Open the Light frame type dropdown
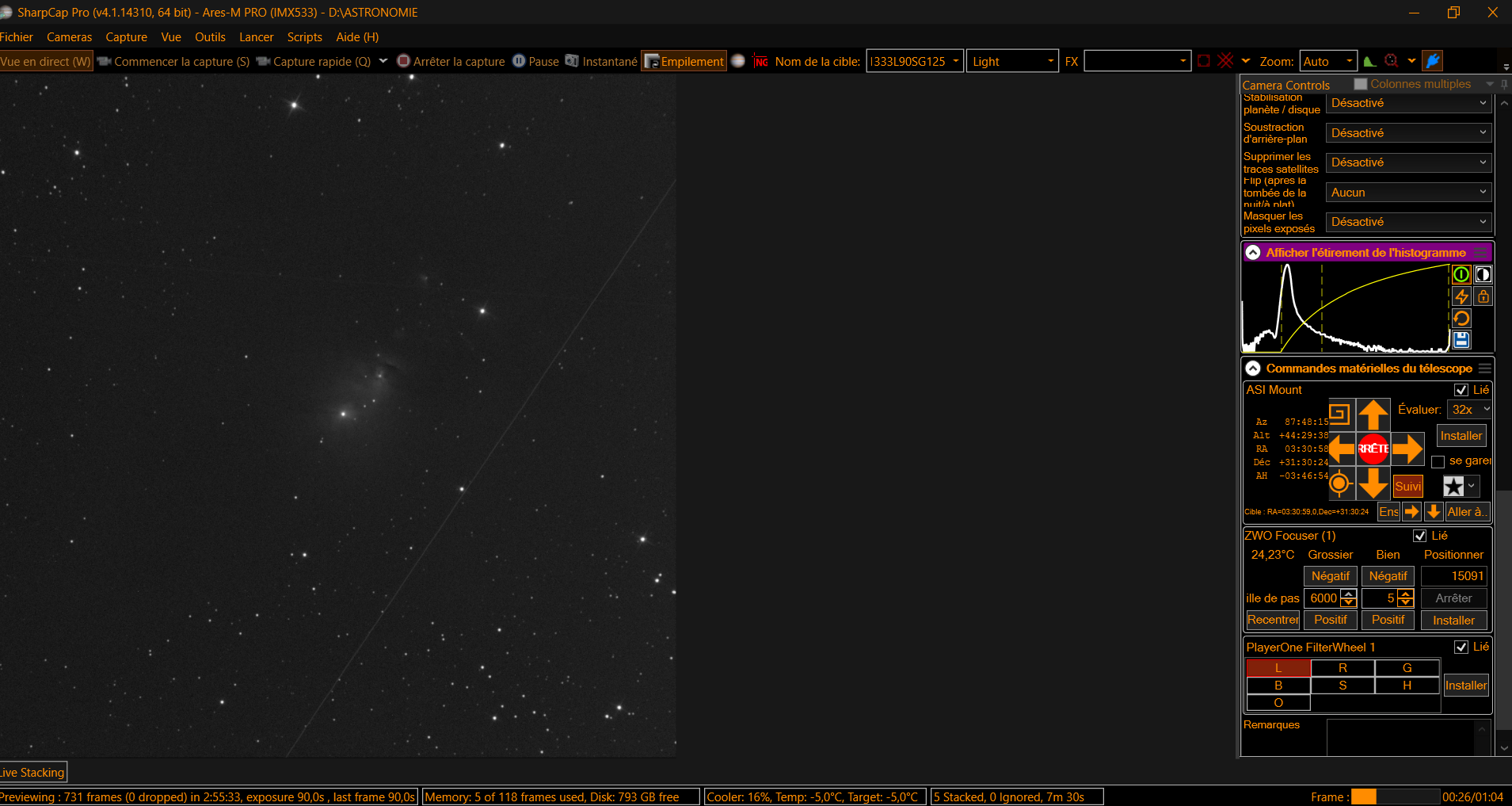 pos(1012,61)
